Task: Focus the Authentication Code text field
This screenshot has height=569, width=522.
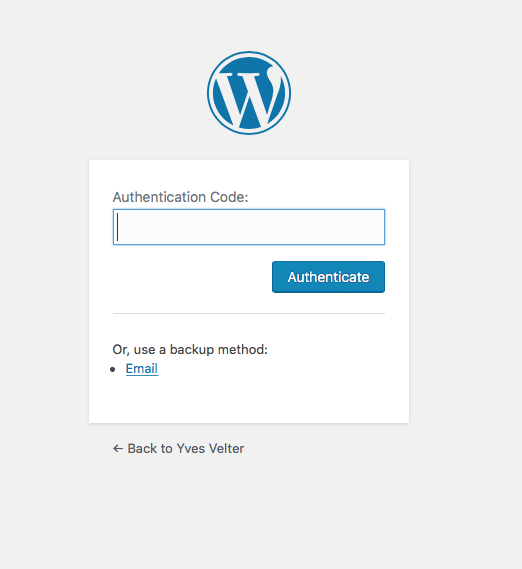Action: pos(249,227)
